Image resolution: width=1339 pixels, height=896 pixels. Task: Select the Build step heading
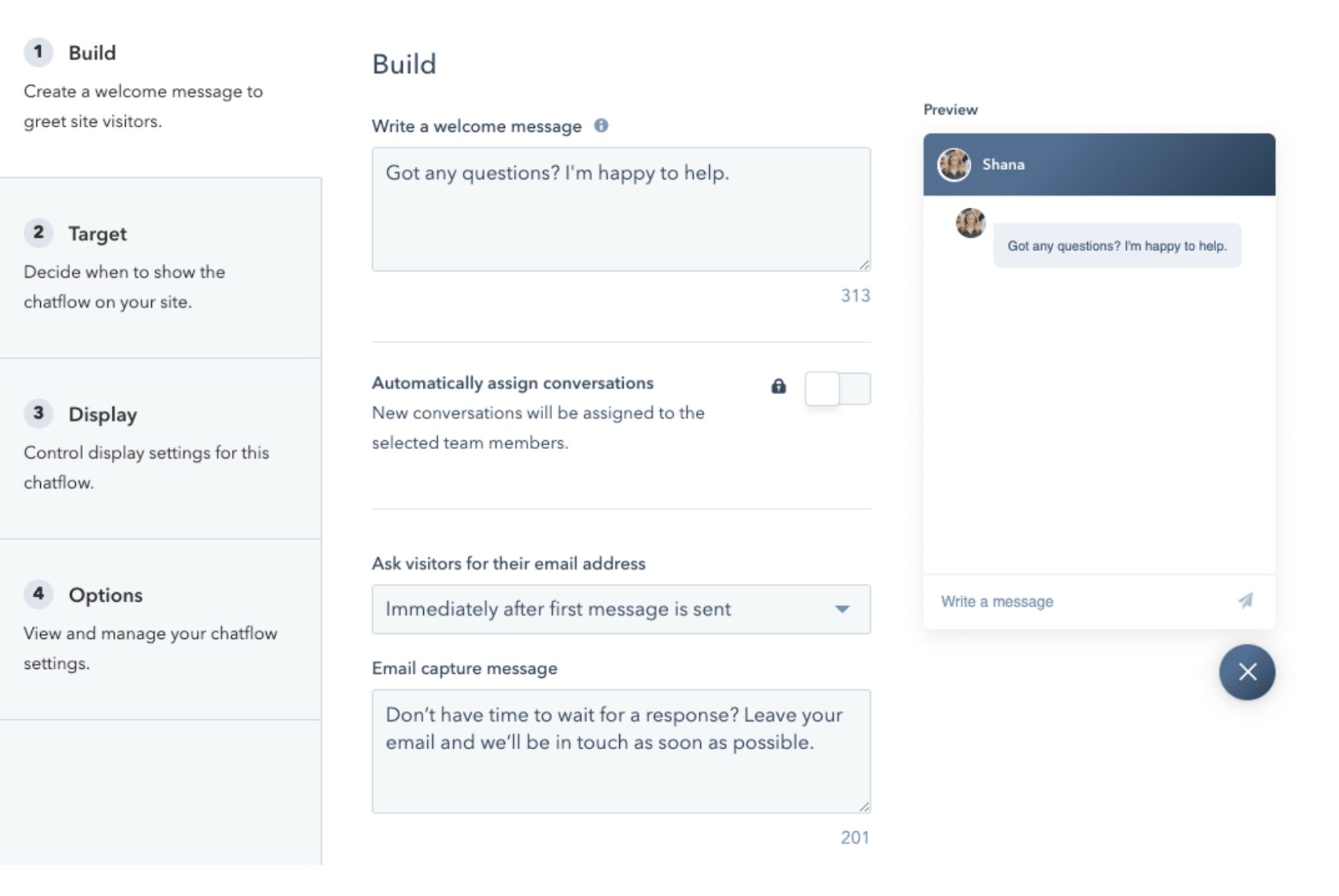92,53
